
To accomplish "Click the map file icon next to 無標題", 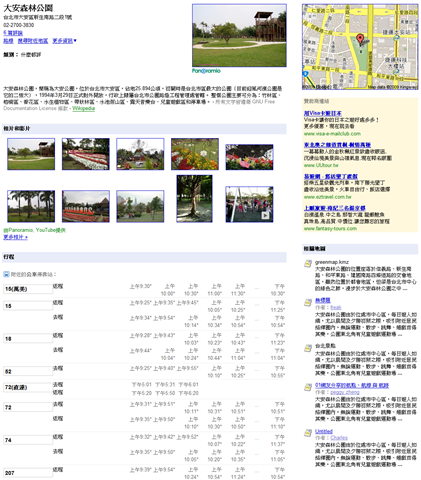I will (x=308, y=302).
